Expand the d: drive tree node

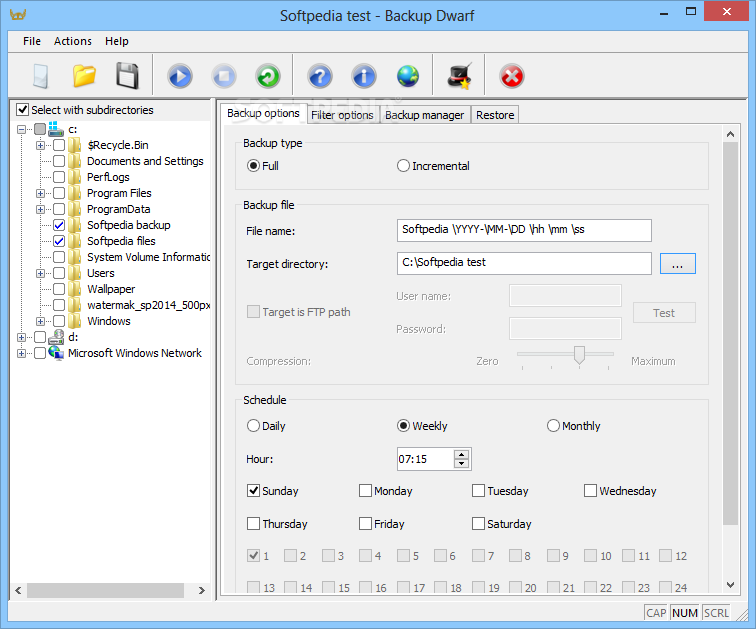21,337
